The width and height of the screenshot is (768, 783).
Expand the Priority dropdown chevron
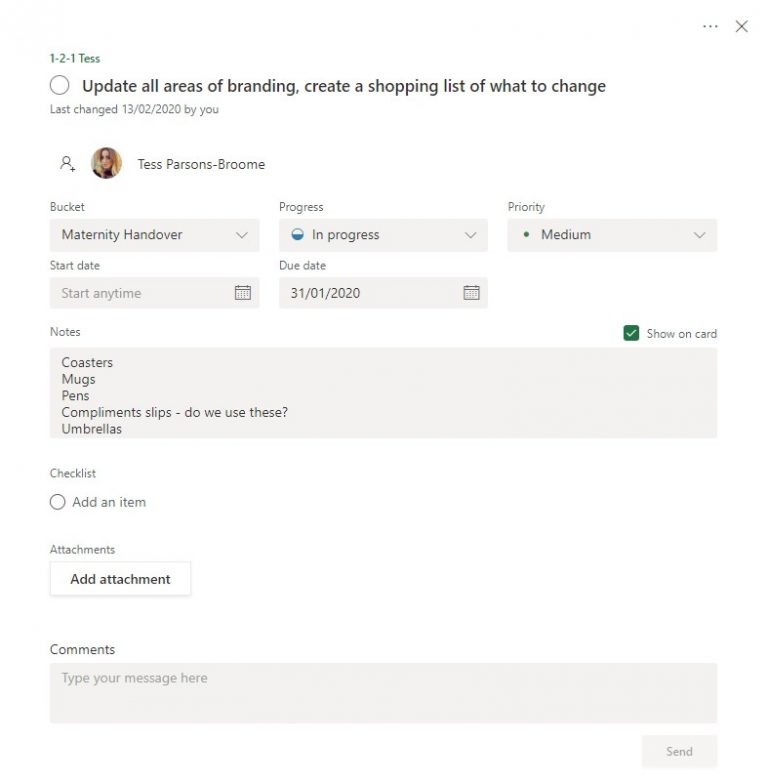[699, 235]
